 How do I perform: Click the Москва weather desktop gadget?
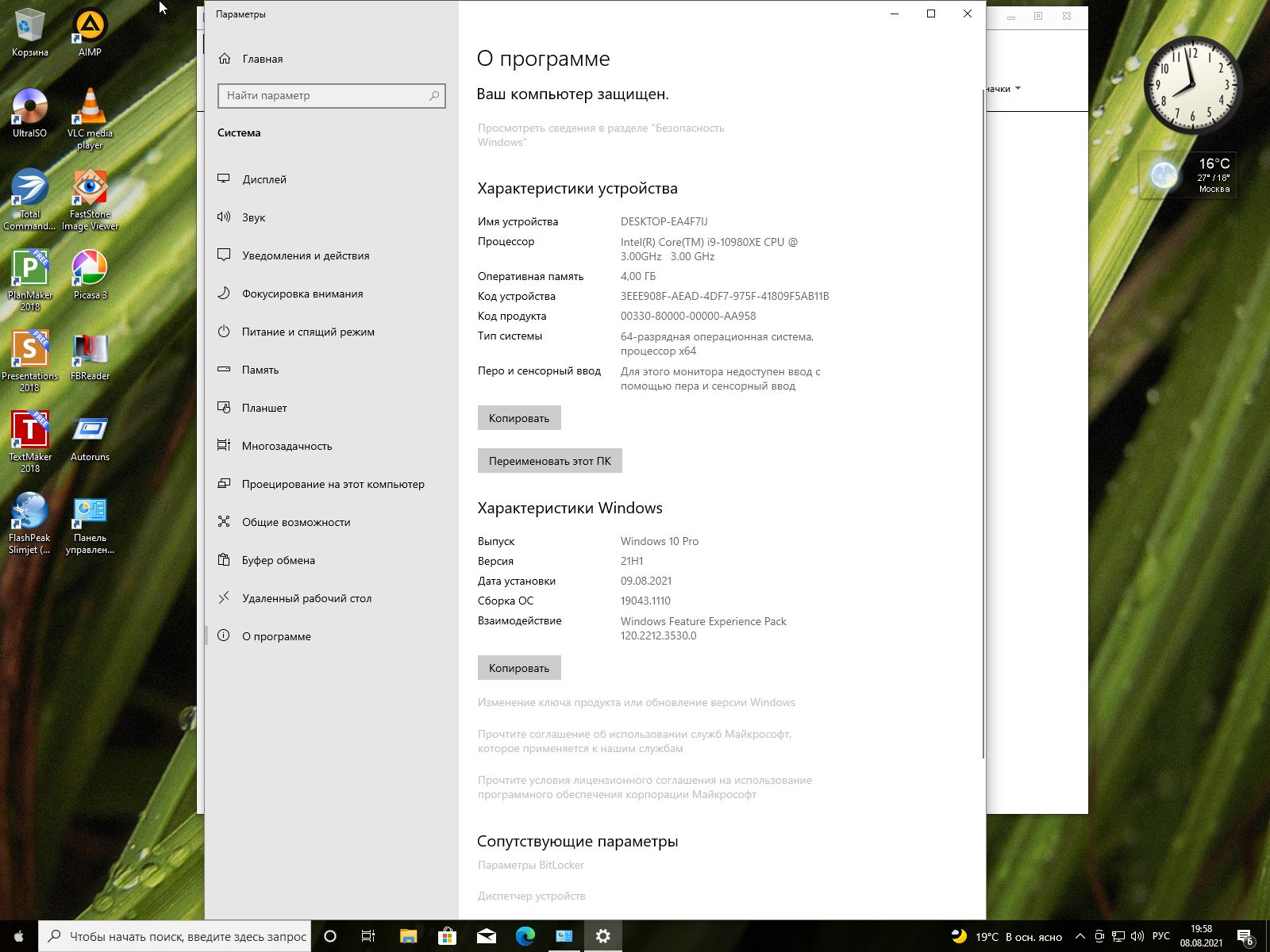(x=1187, y=175)
